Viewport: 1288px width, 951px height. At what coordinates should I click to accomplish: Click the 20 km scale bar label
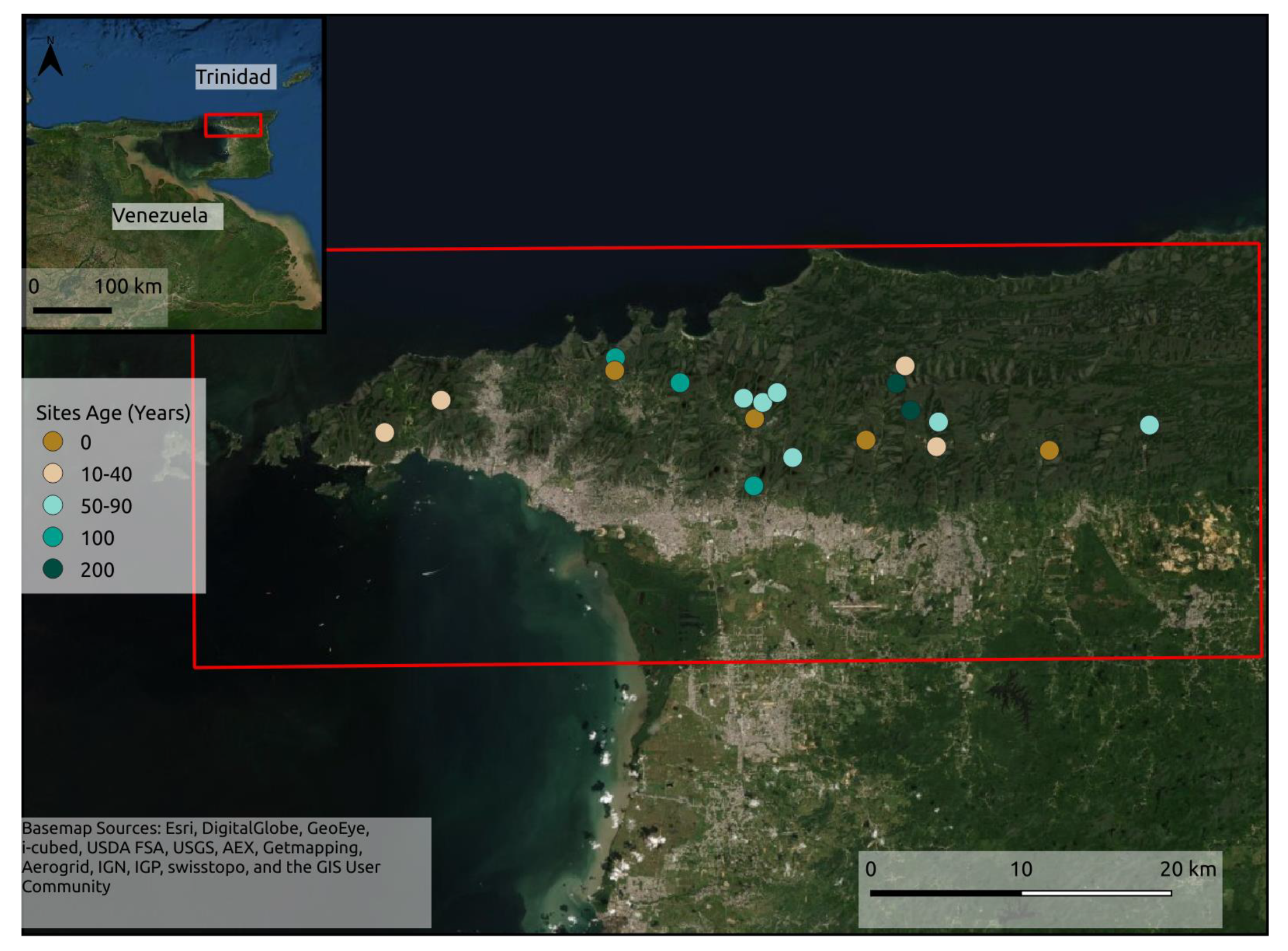point(1188,869)
